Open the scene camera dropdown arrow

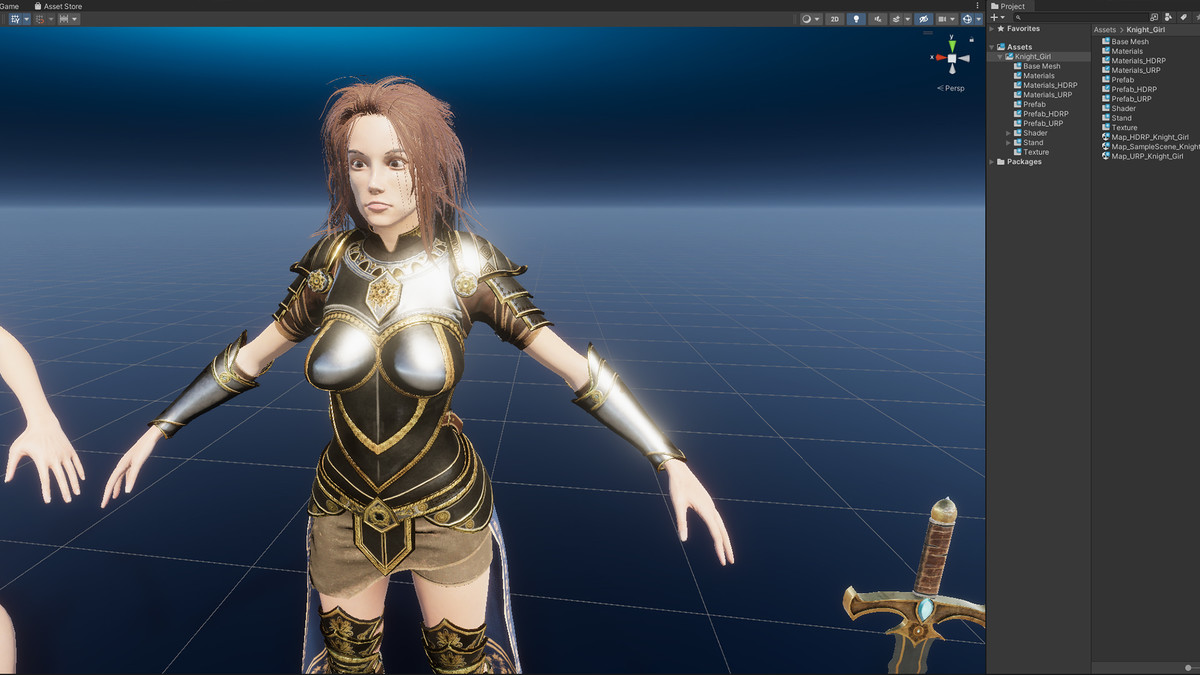click(x=953, y=19)
